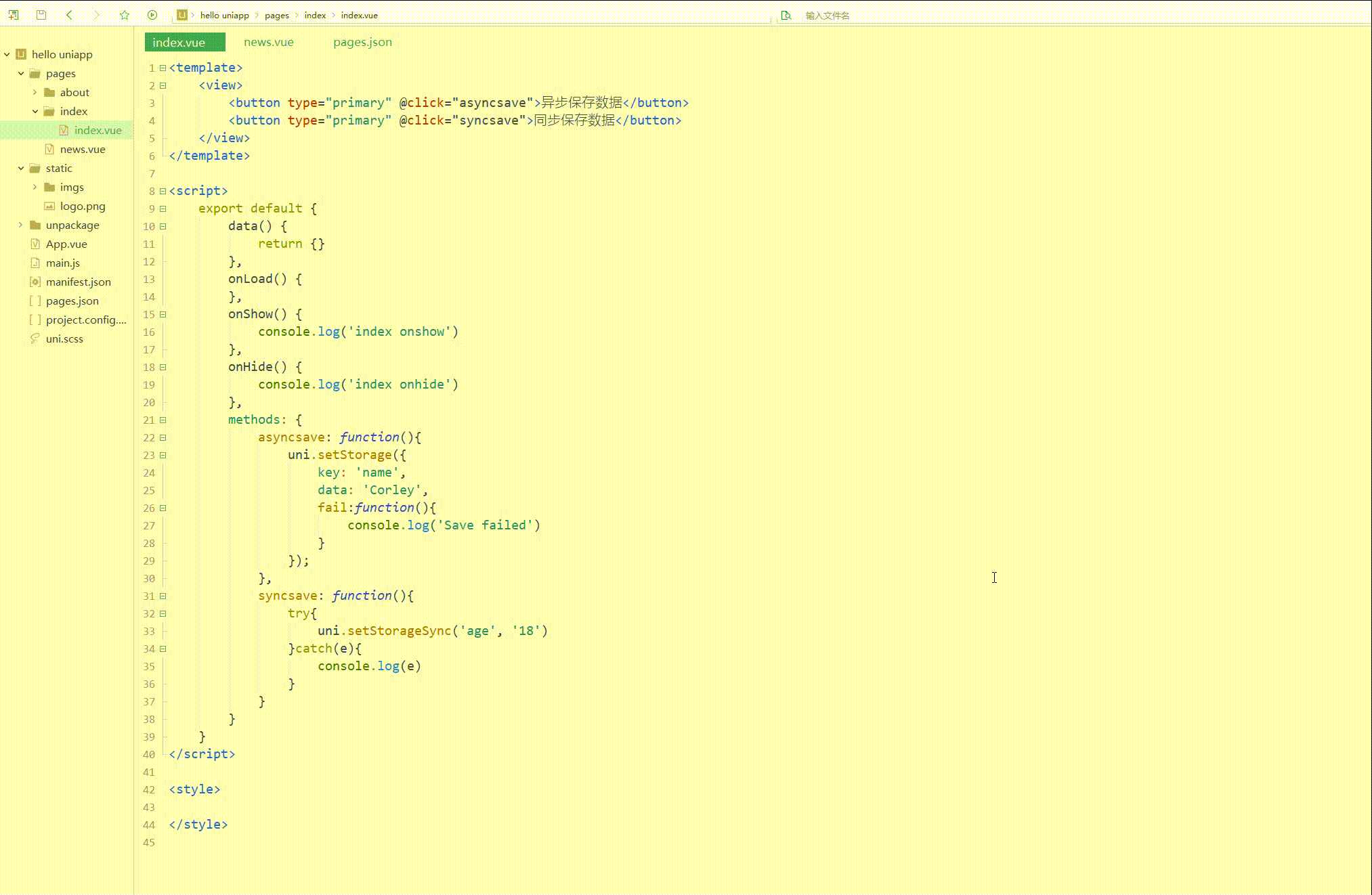The width and height of the screenshot is (1372, 895).
Task: Click the manifest.json file icon
Action: (35, 282)
